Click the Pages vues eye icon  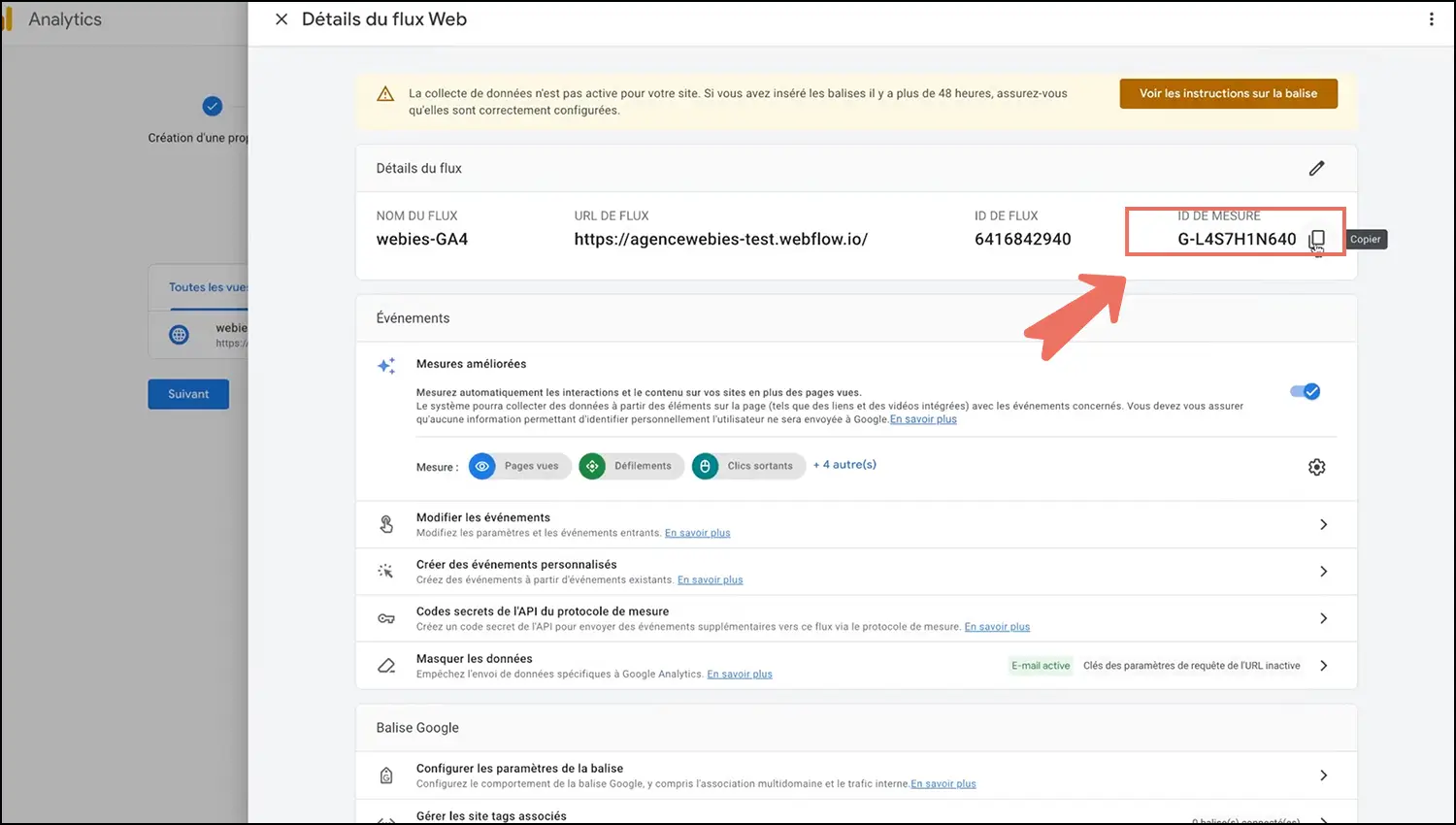coord(482,466)
